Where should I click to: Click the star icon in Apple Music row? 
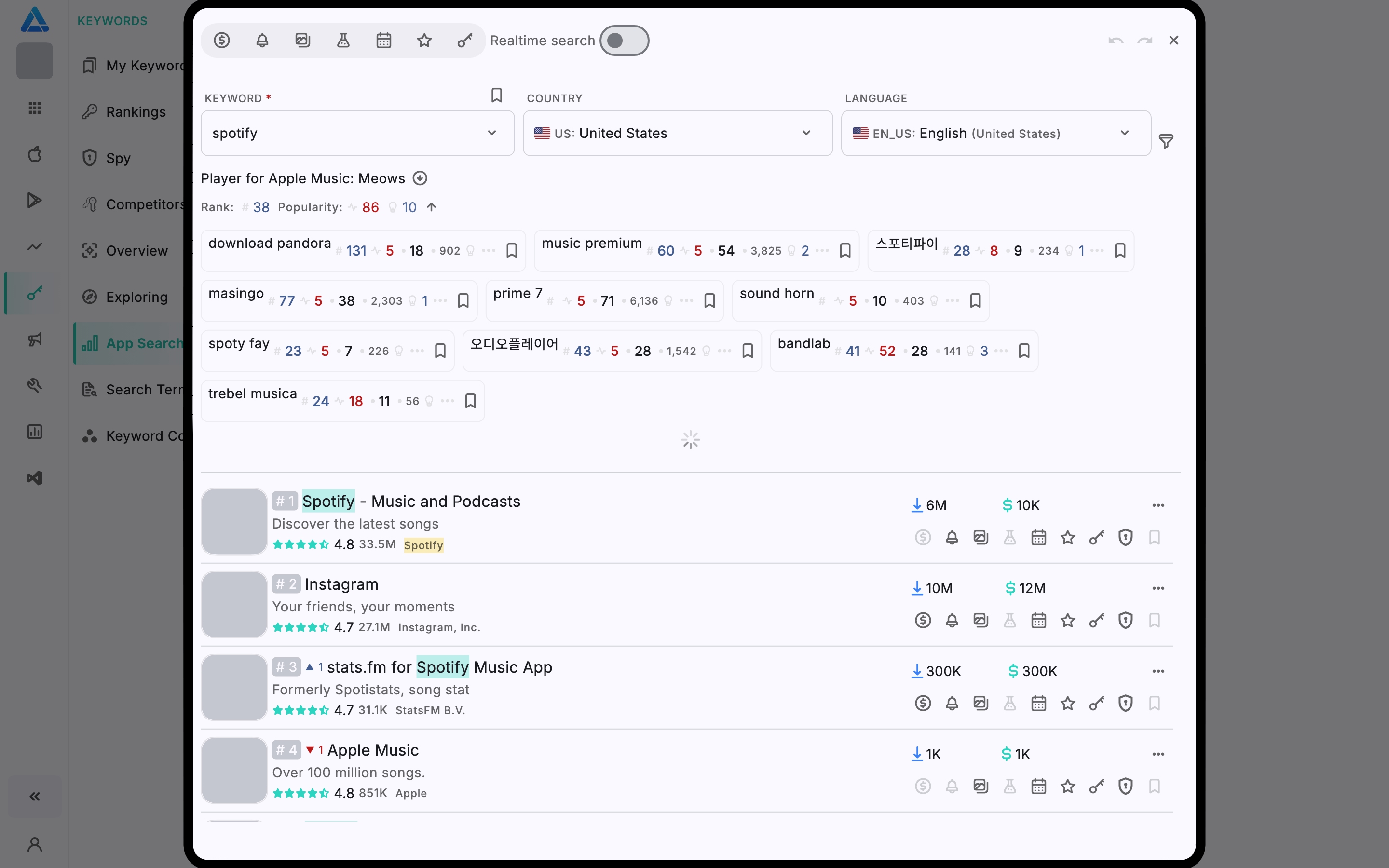1068,787
